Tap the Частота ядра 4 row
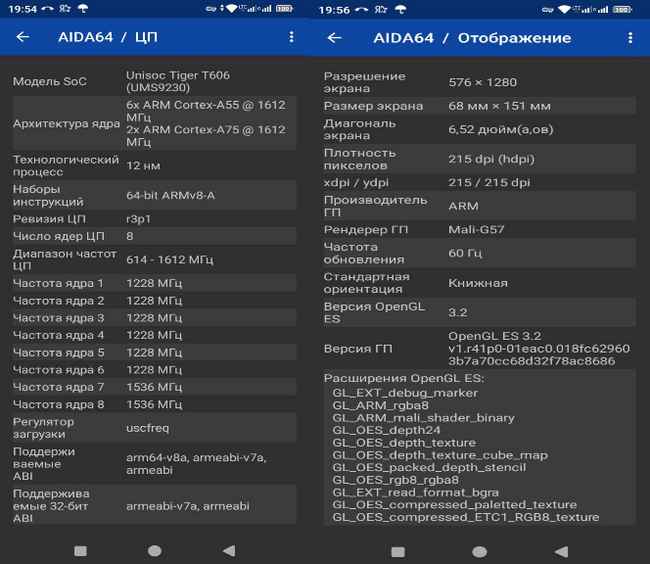The image size is (650, 564). [155, 335]
